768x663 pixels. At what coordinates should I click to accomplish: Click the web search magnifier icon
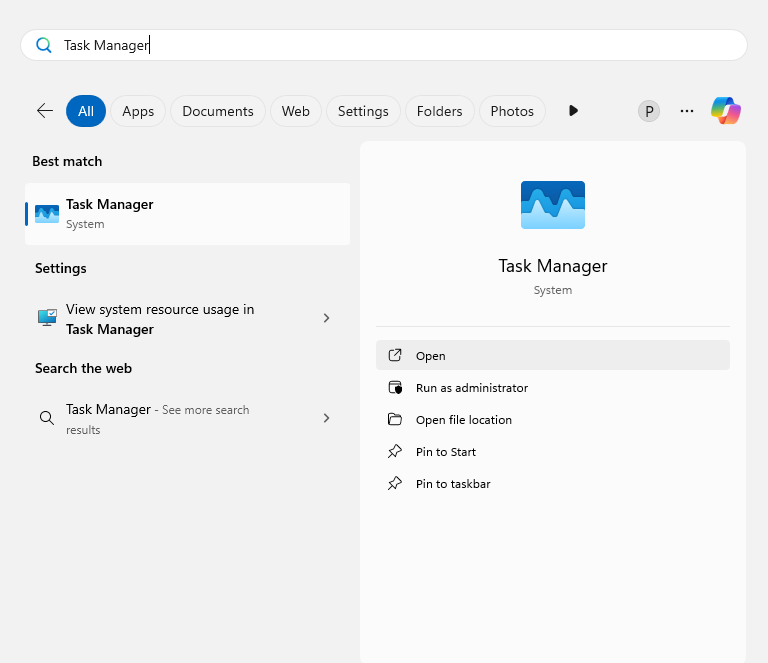47,418
